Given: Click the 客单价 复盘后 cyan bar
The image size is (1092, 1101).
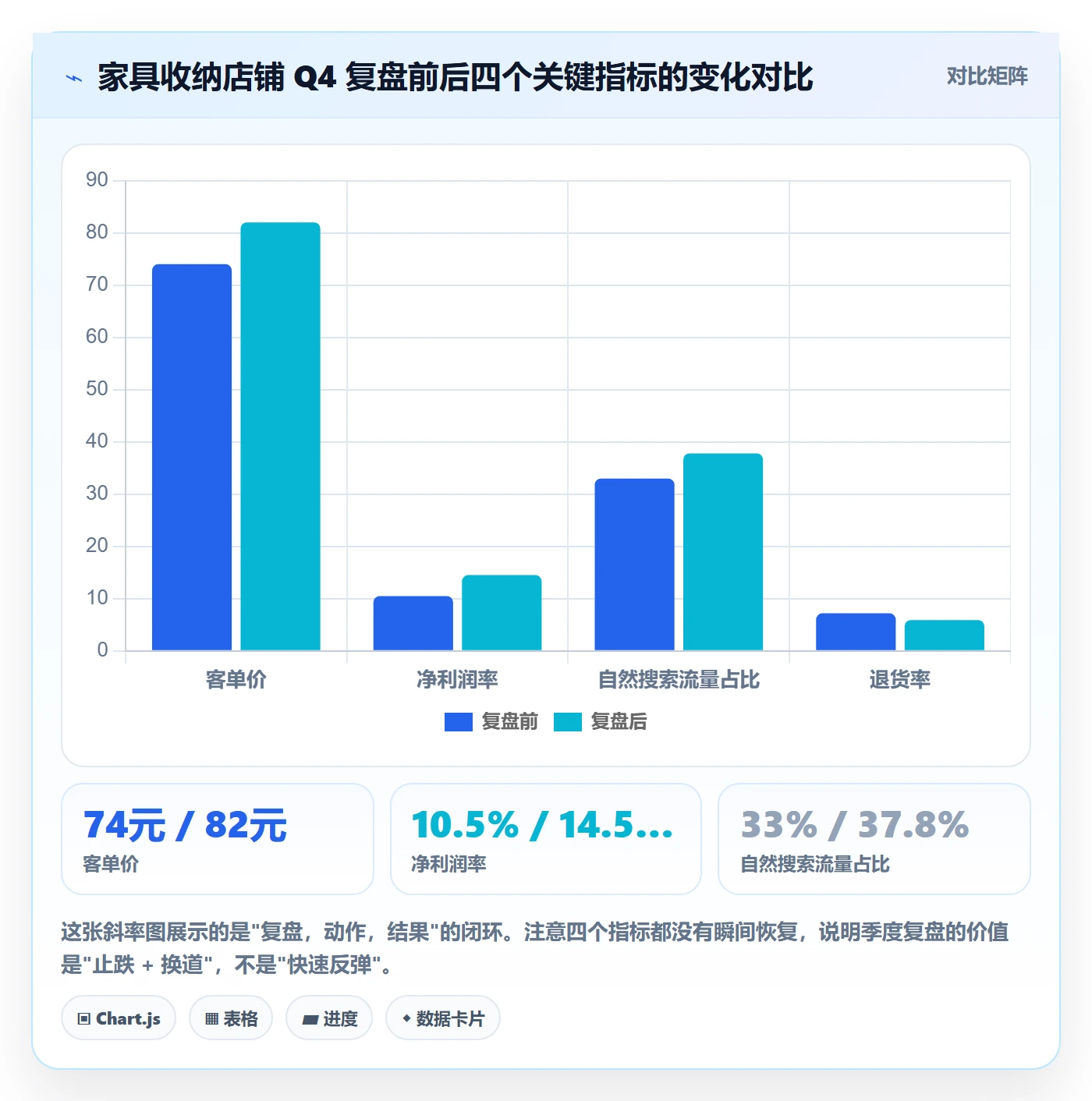Looking at the screenshot, I should coord(280,437).
